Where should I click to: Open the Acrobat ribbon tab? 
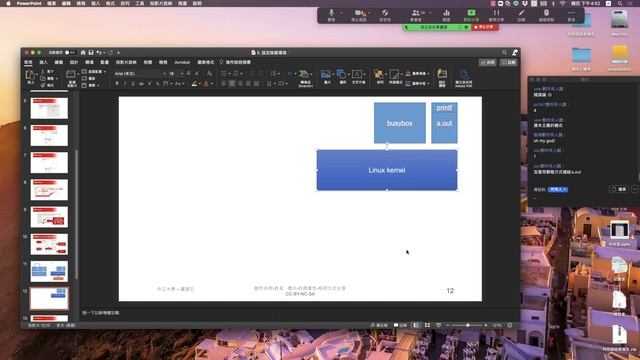tap(182, 62)
